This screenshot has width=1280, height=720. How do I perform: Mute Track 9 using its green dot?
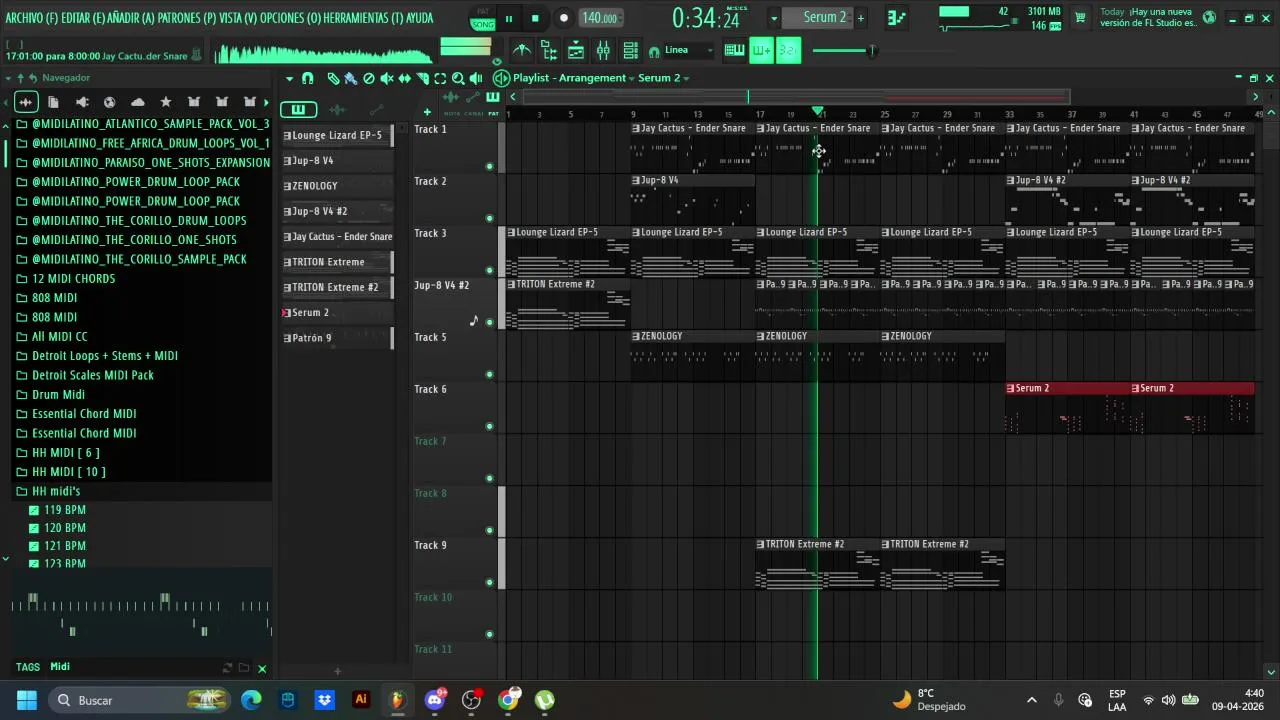(489, 582)
